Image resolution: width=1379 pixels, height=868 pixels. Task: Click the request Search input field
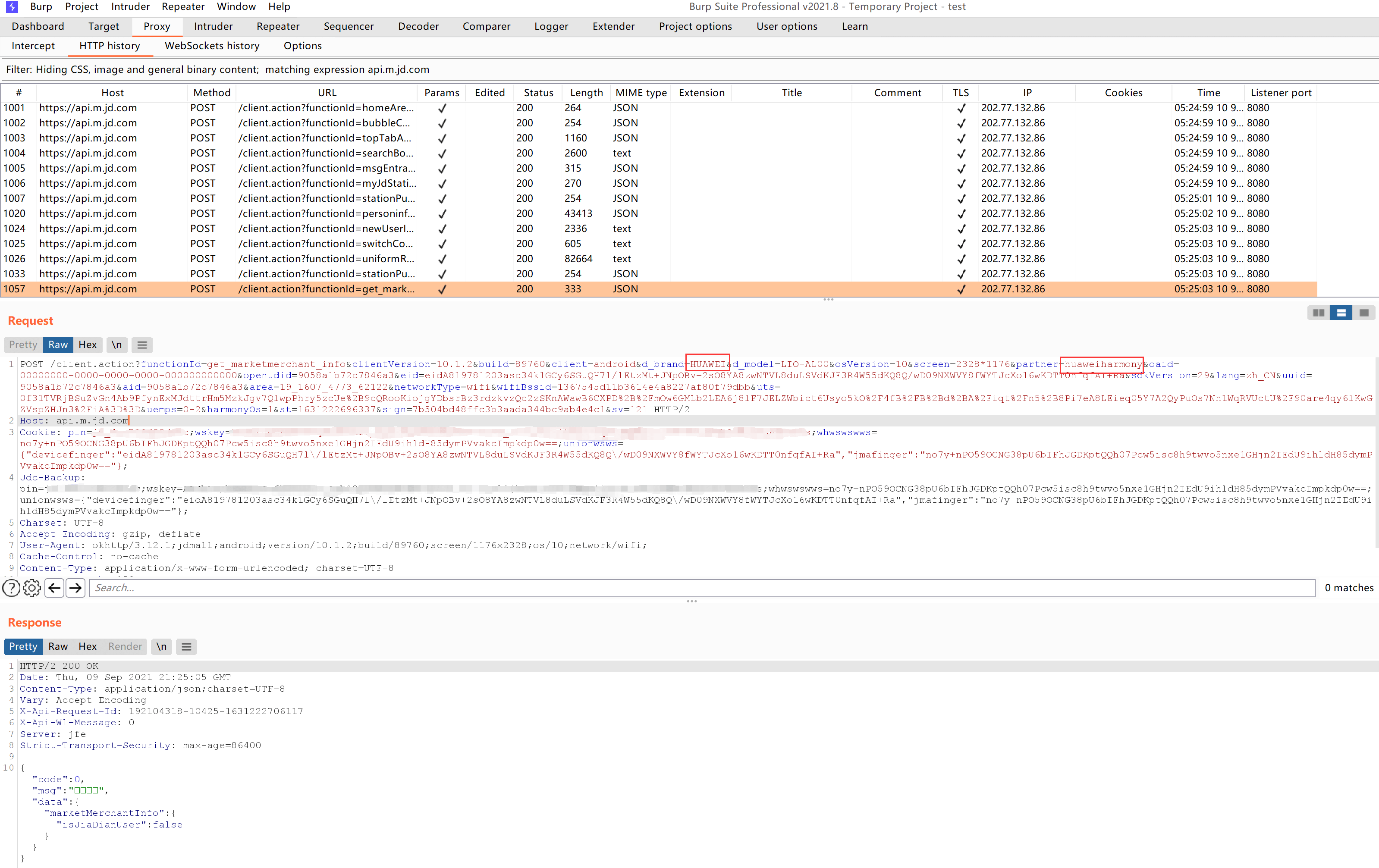click(x=702, y=588)
